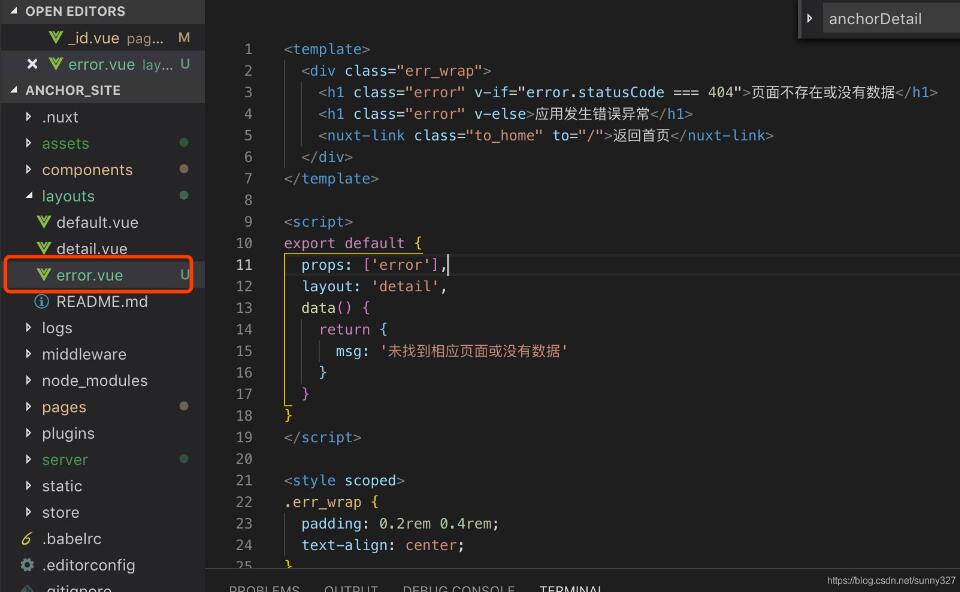
Task: Click line number 1 in the gutter
Action: coord(248,49)
